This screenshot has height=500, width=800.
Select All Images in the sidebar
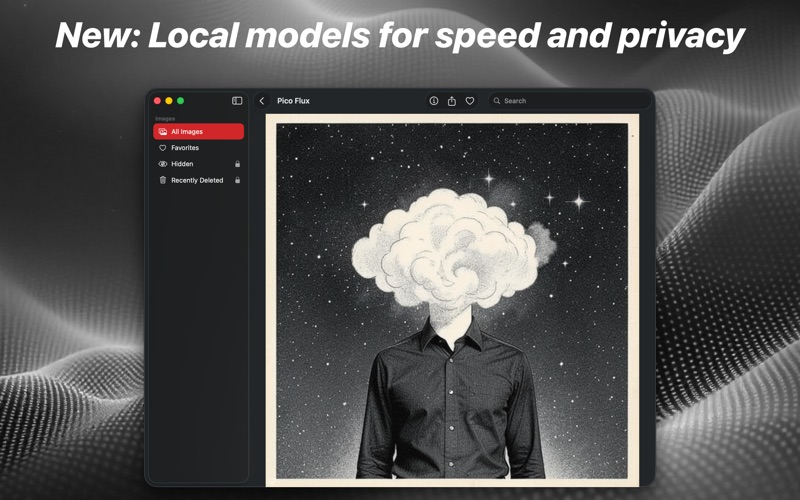pos(198,131)
